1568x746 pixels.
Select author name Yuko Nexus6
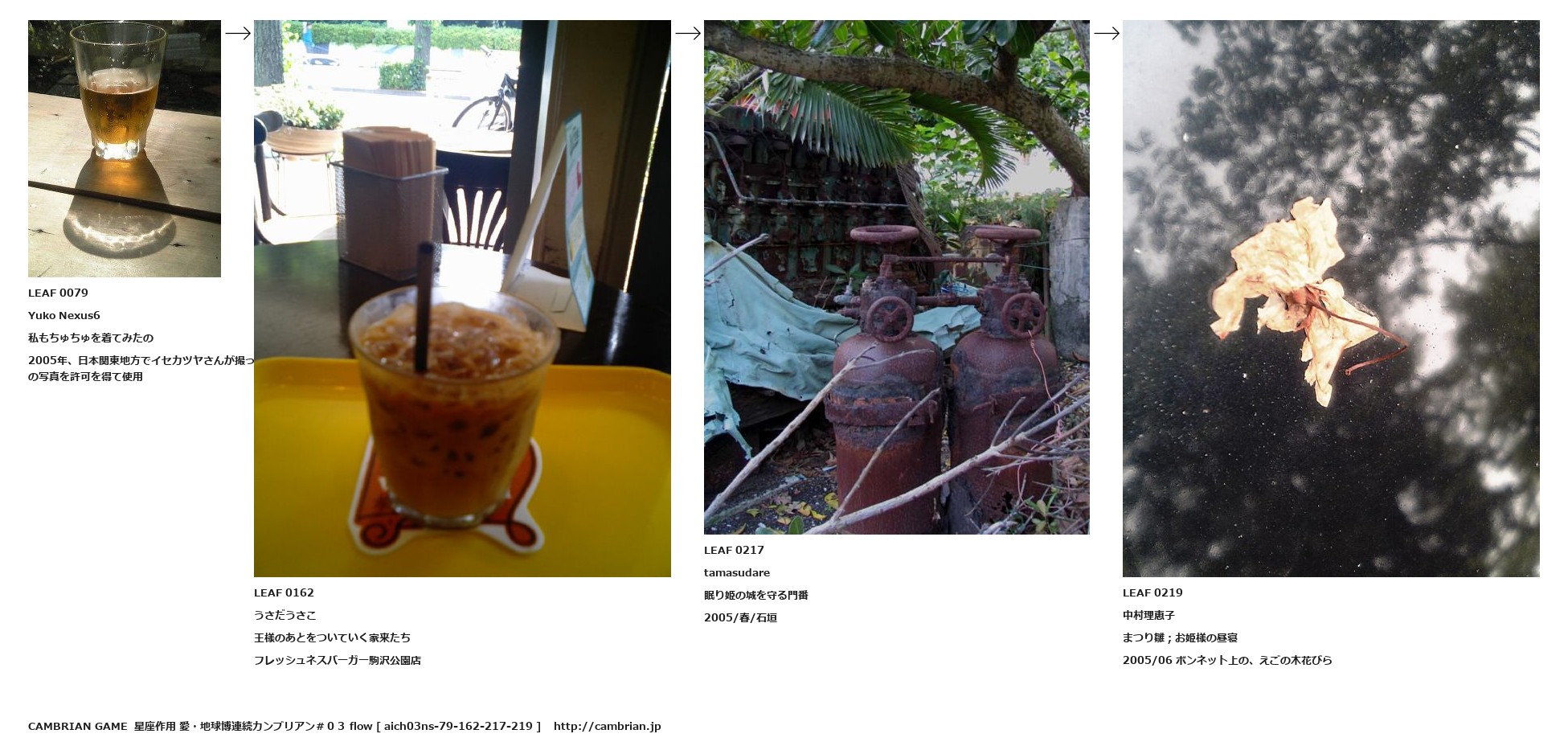64,316
